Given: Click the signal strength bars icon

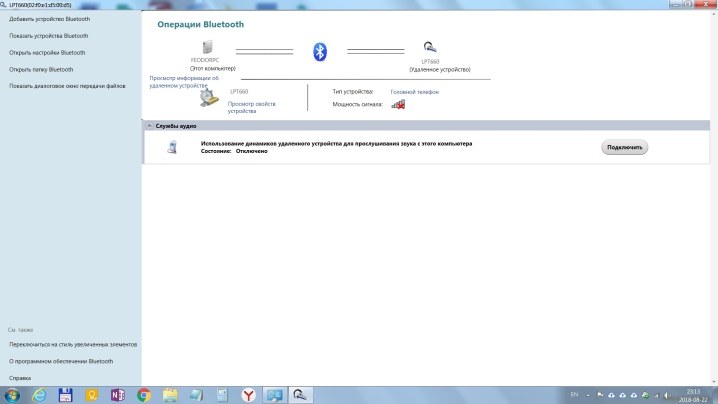Looking at the screenshot, I should (x=398, y=104).
